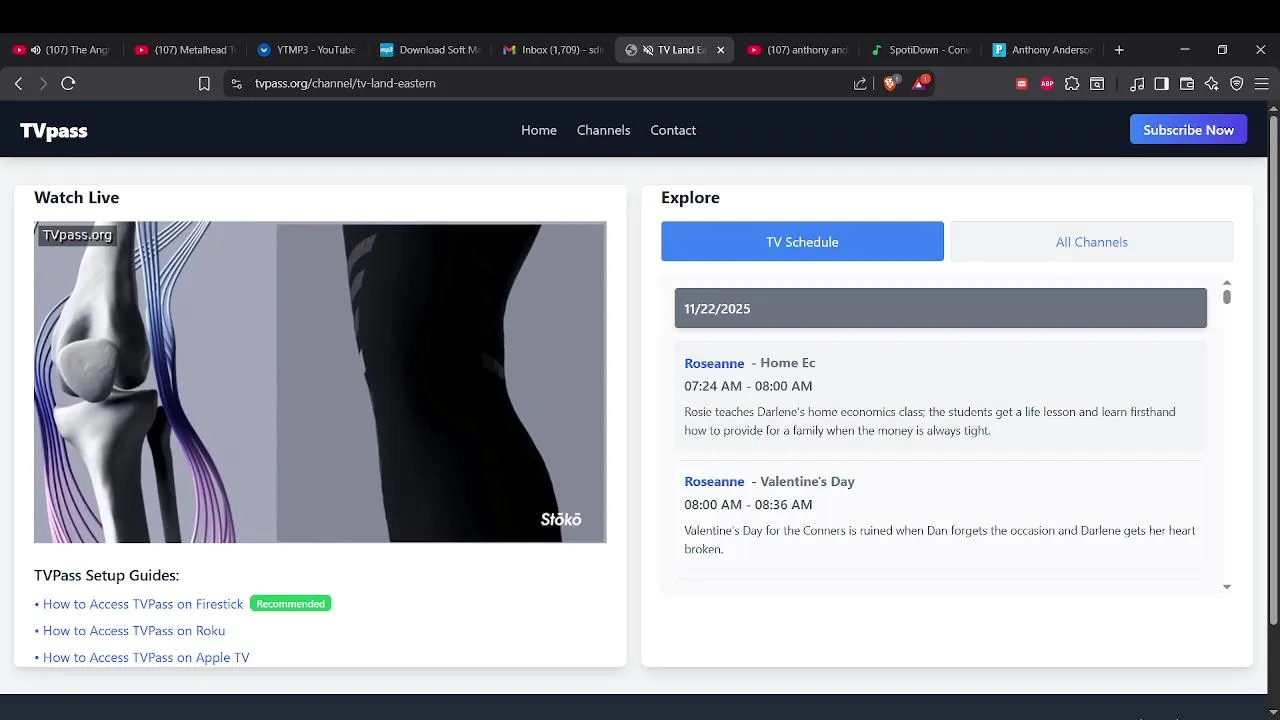Select the All Channels tab
This screenshot has height=720, width=1280.
(1092, 242)
